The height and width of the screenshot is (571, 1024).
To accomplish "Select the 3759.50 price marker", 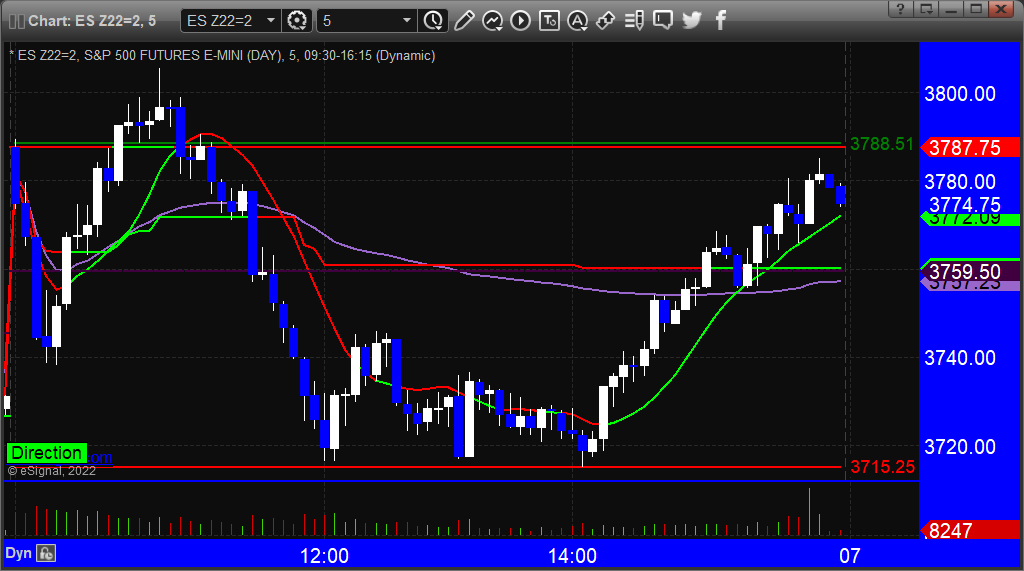I will click(x=970, y=271).
